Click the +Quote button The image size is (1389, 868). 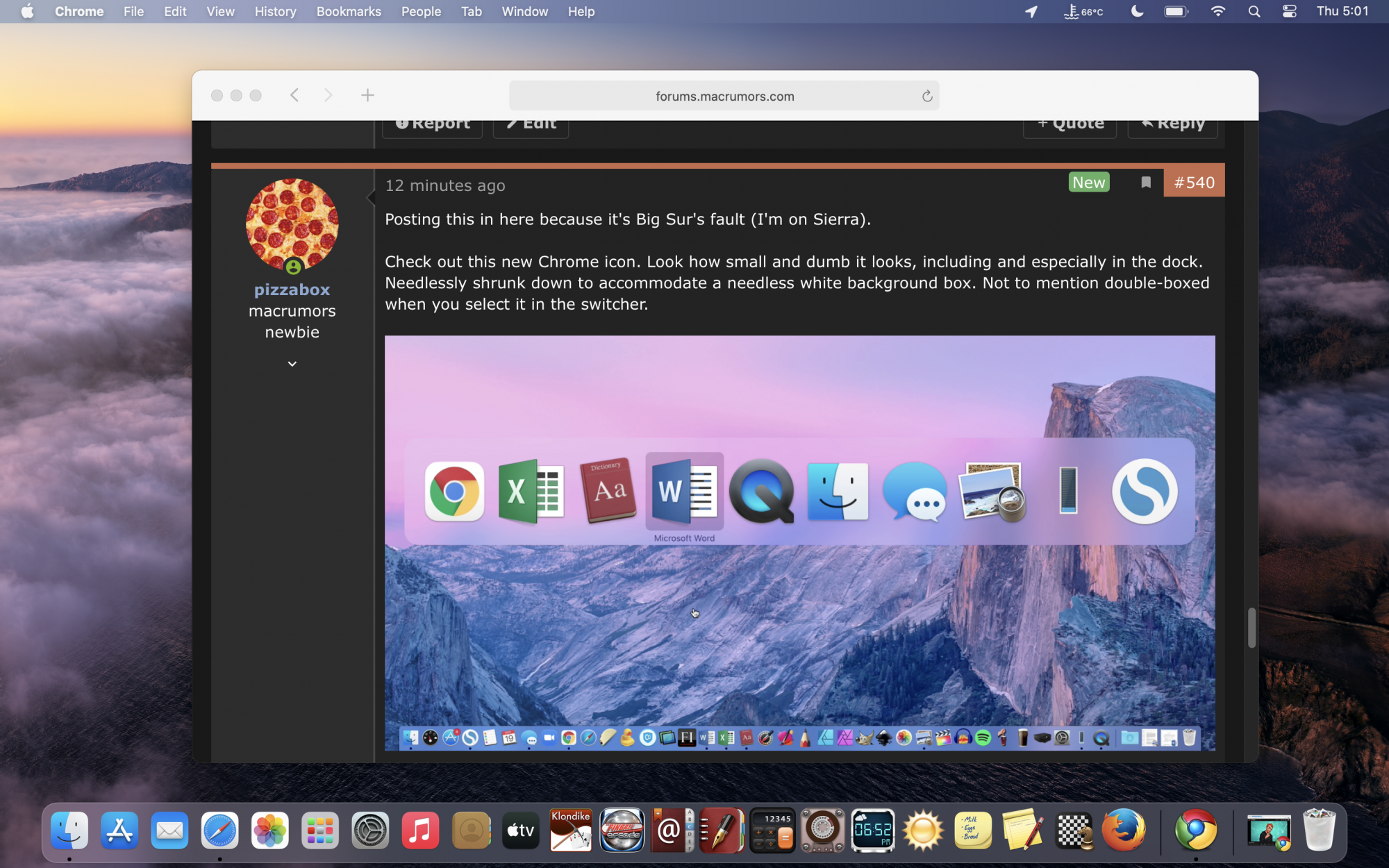pos(1070,127)
